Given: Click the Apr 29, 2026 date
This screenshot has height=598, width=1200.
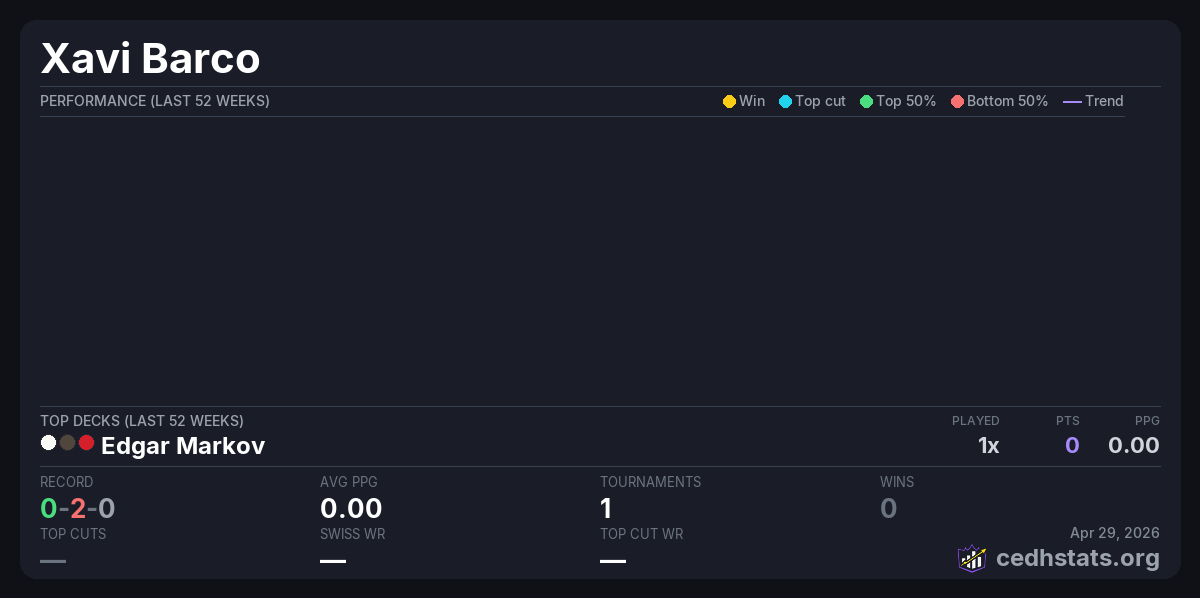Looking at the screenshot, I should point(1114,533).
